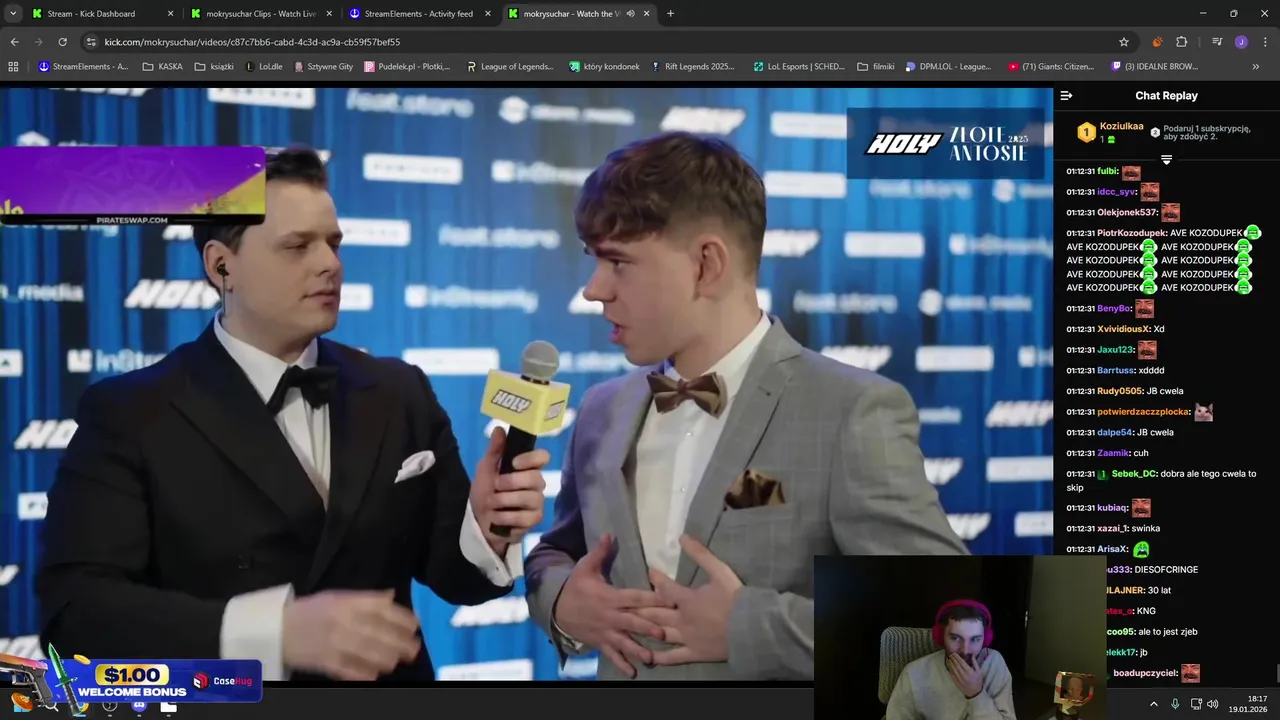Open the apps grid in bookmarks bar

tap(13, 67)
